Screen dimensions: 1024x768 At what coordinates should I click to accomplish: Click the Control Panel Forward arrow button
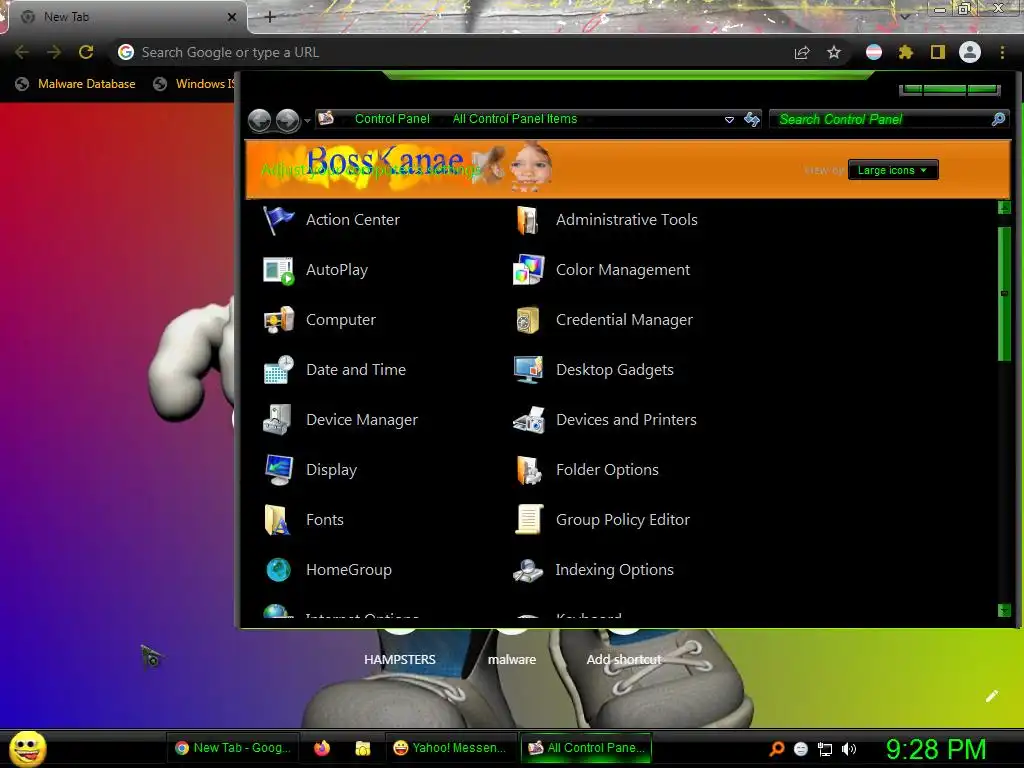287,120
